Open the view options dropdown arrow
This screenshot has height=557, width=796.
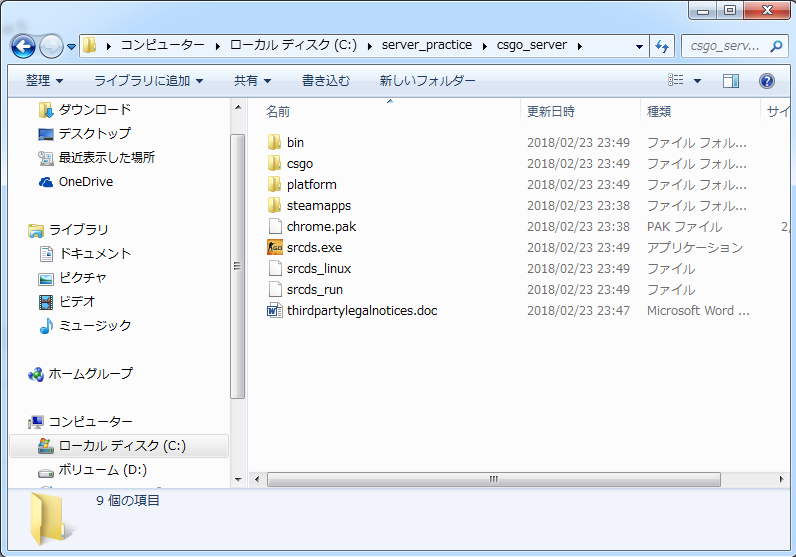[698, 81]
